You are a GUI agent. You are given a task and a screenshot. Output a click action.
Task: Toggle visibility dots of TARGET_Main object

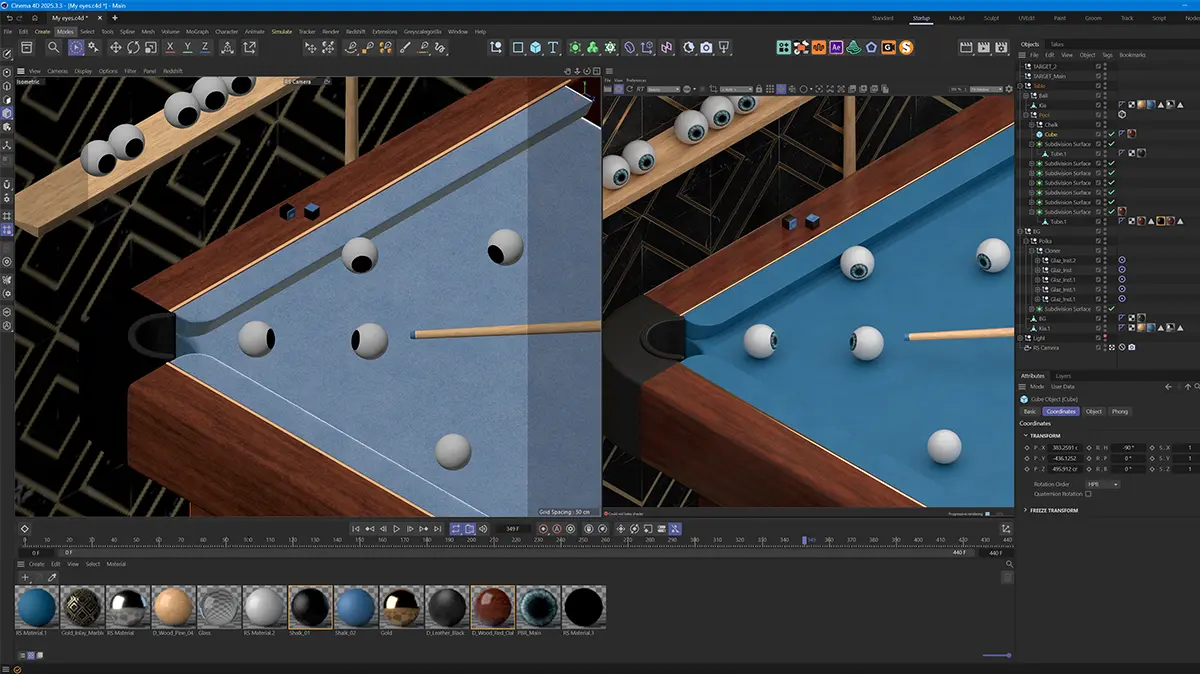pos(1107,76)
